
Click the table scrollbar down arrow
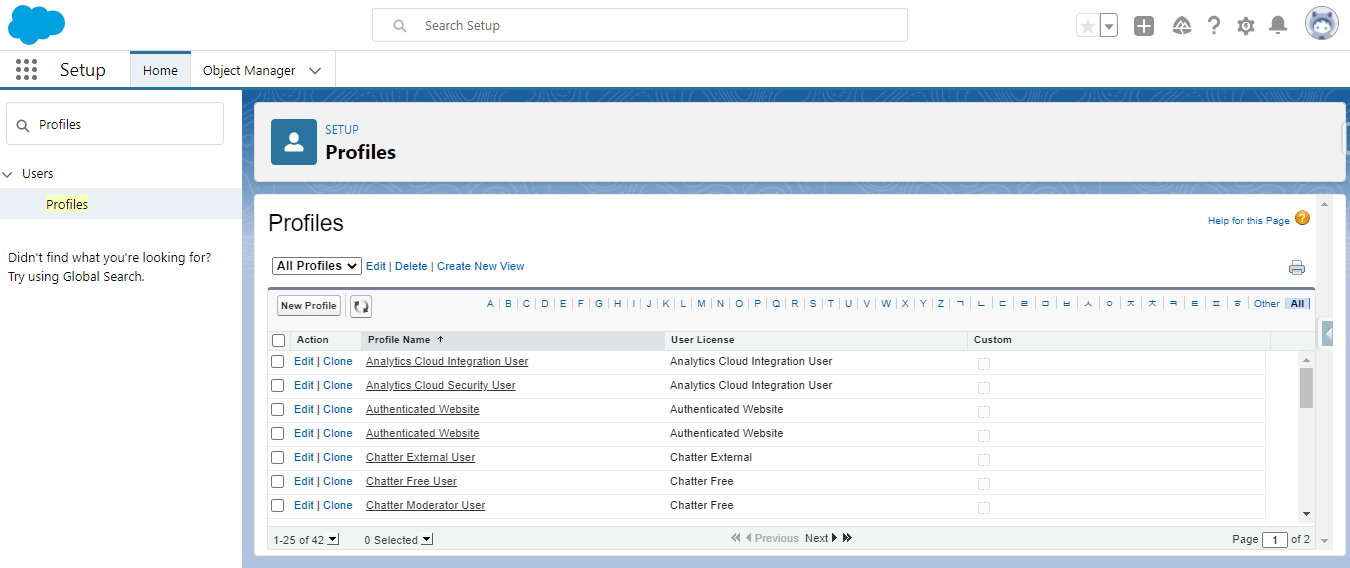[x=1306, y=514]
